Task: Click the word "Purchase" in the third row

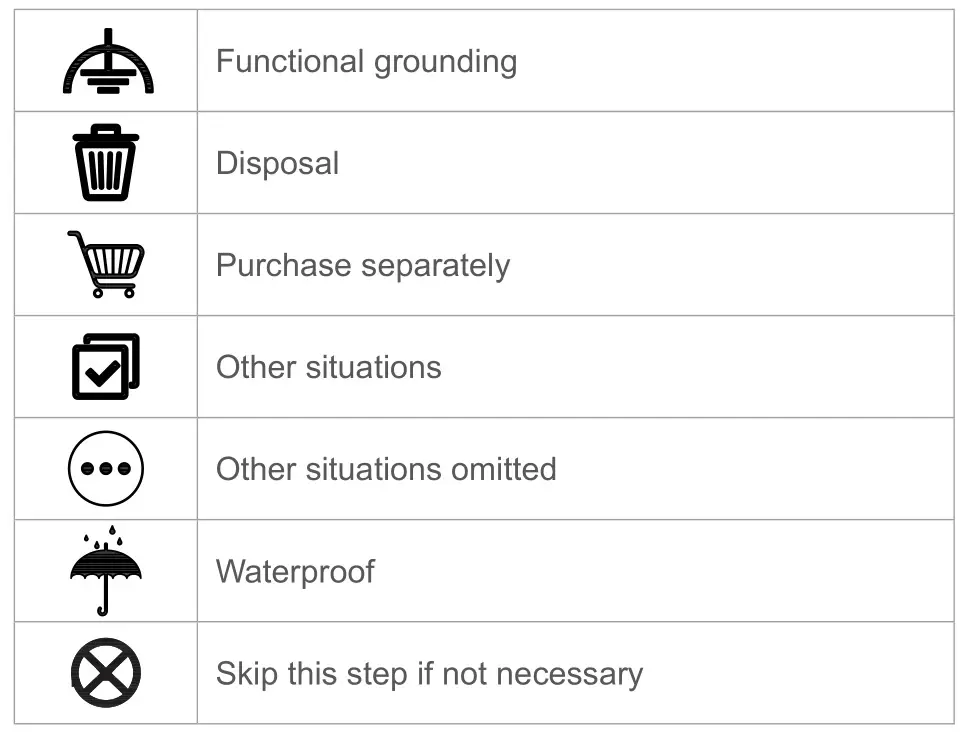Action: point(283,266)
